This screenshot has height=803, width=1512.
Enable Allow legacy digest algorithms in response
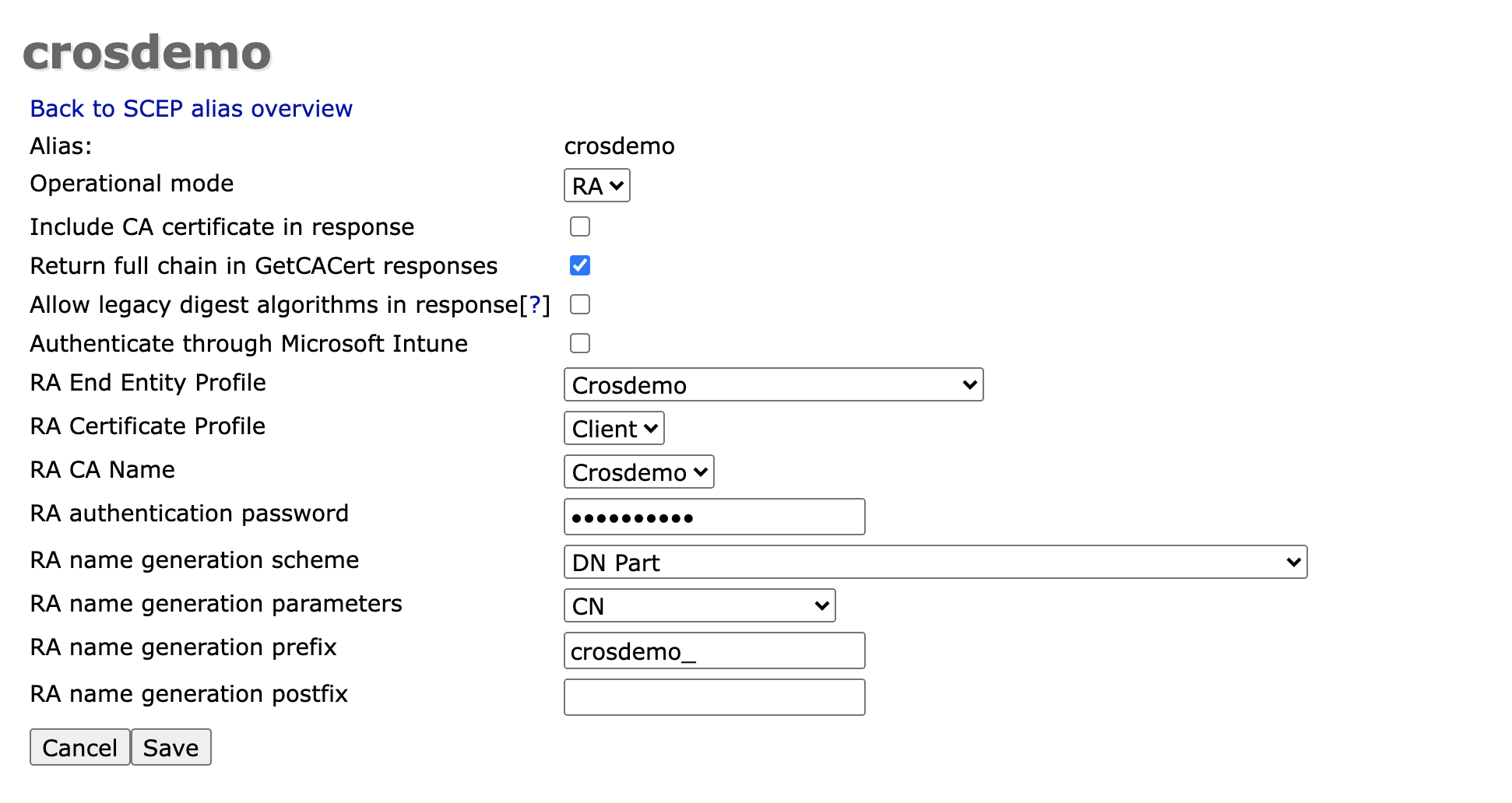(579, 304)
